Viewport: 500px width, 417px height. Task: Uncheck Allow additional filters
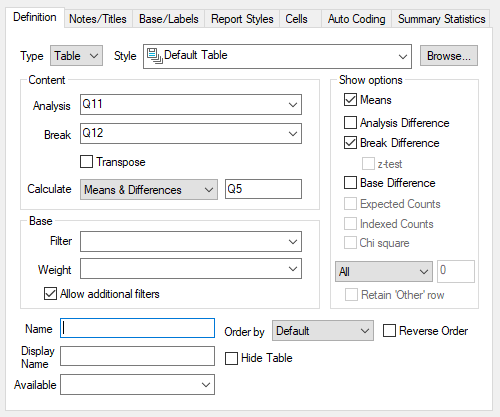click(x=50, y=294)
